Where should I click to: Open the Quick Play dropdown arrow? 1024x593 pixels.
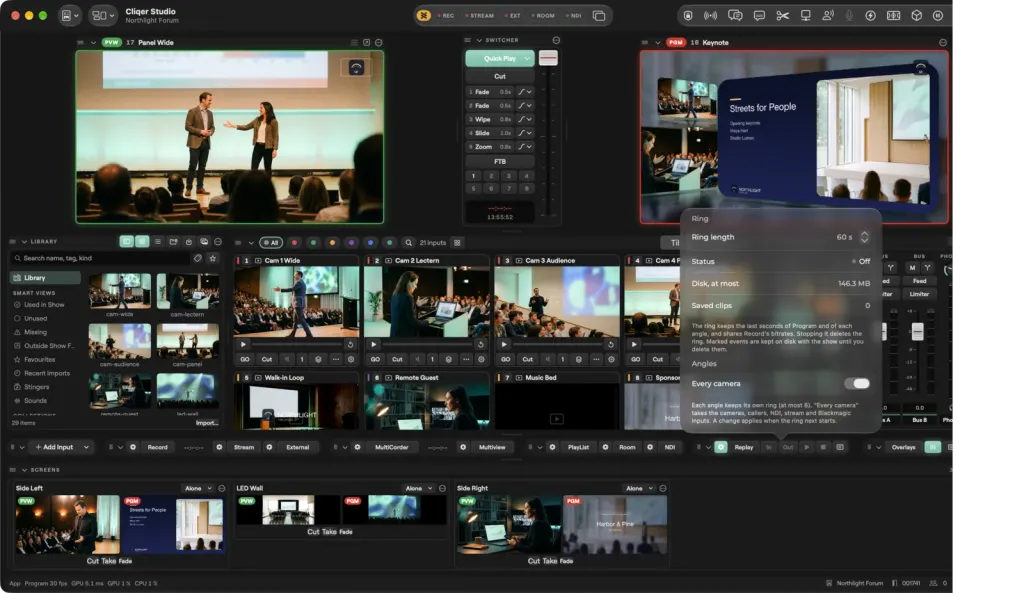(x=527, y=58)
